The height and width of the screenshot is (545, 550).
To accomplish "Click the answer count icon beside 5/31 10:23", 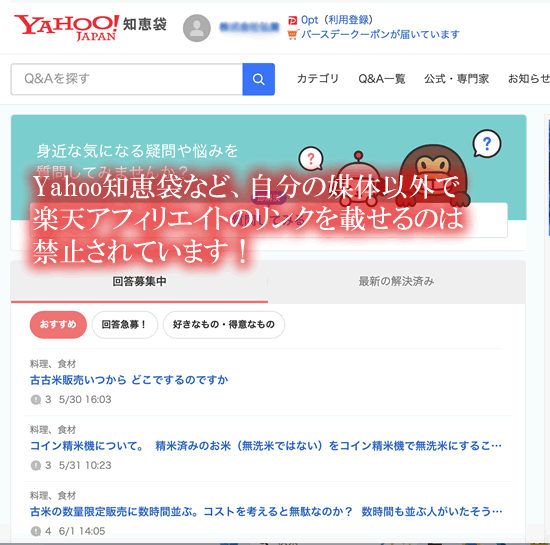I will [x=36, y=465].
